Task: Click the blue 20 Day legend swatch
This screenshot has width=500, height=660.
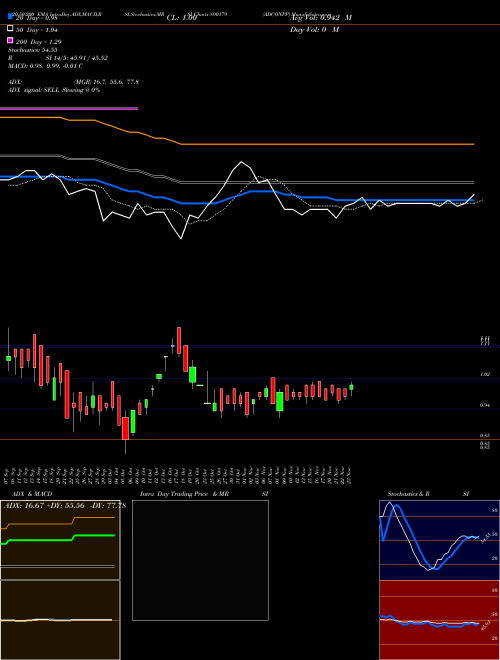Action: (10, 17)
